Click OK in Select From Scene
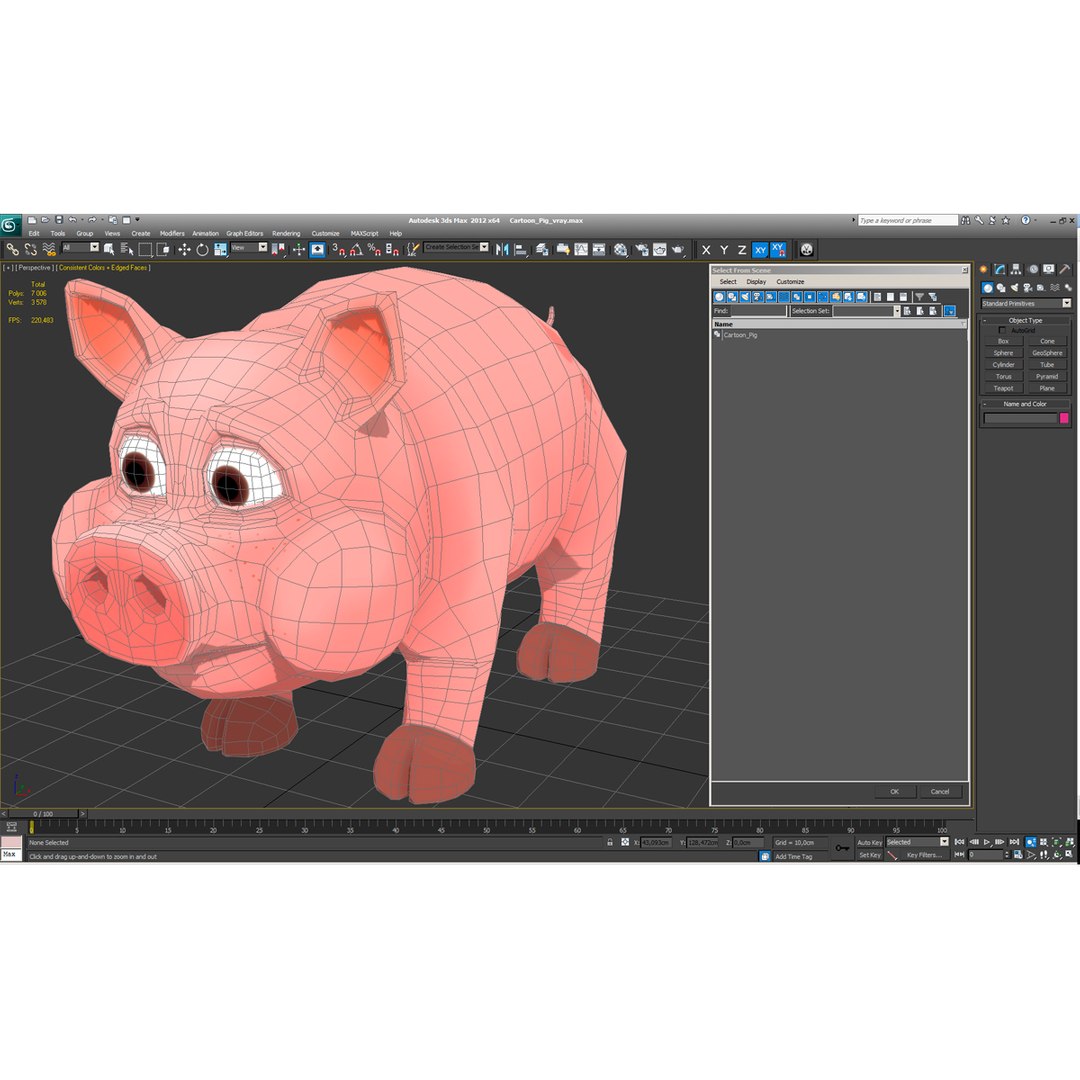 895,791
